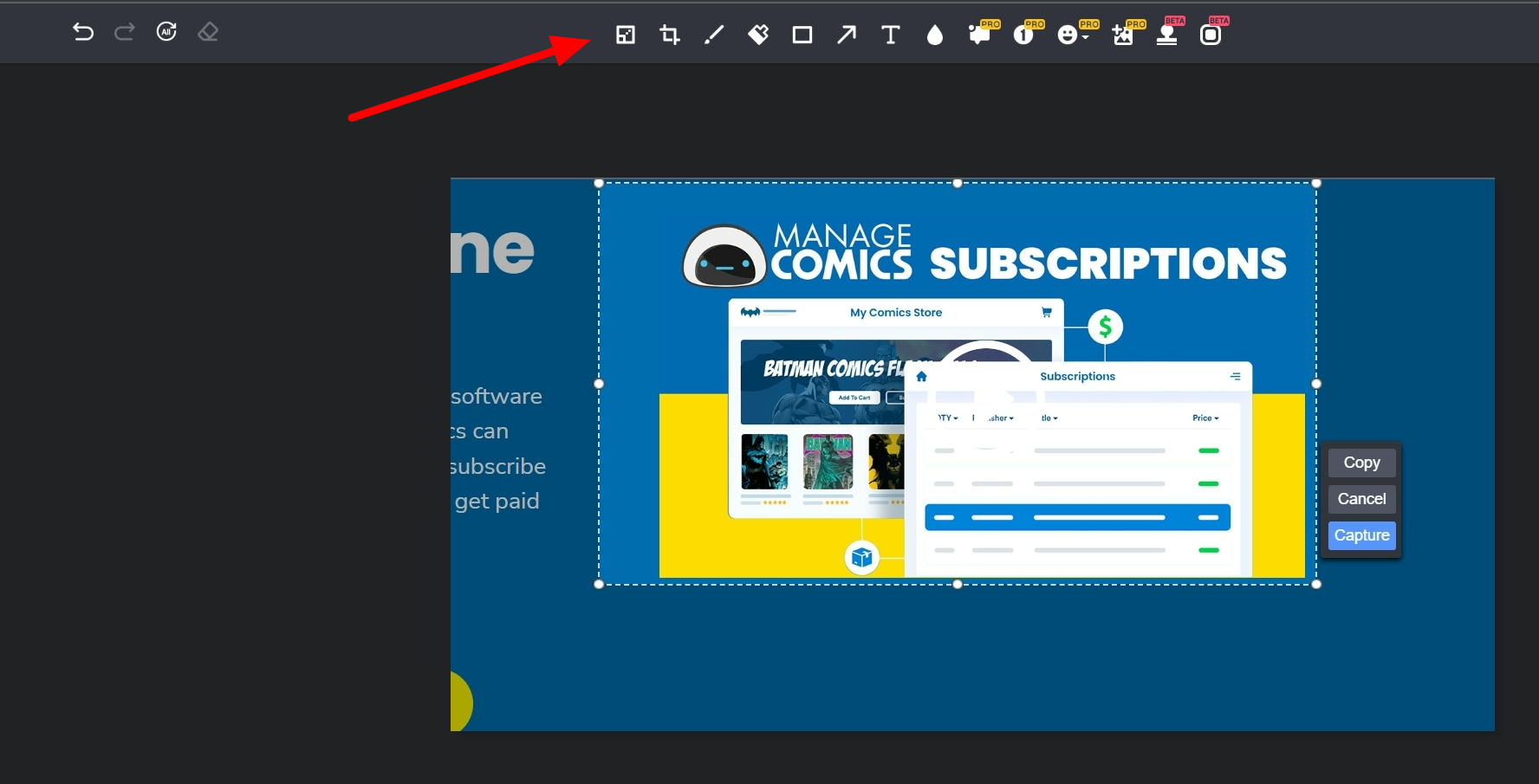Choose the blur droplet tool
Viewport: 1539px width, 784px height.
coord(934,35)
